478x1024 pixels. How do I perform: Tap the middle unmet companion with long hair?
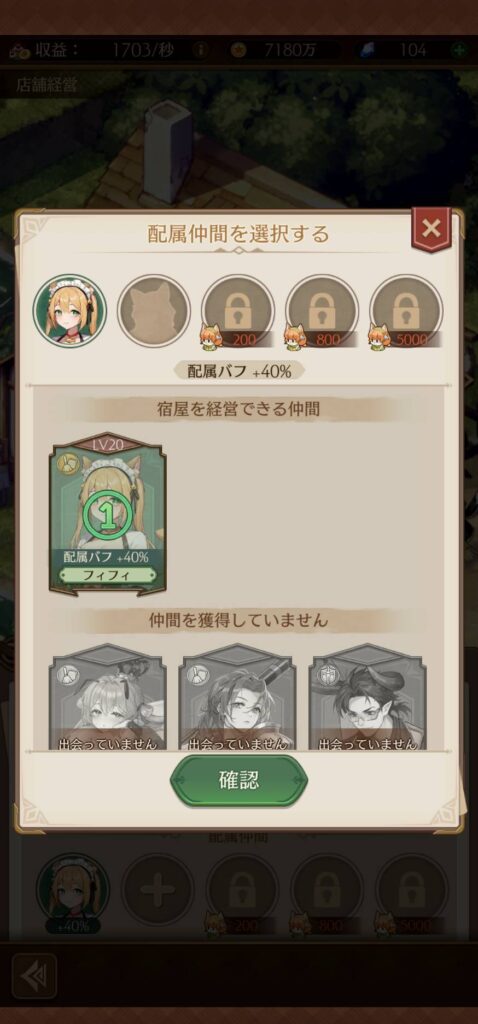238,696
